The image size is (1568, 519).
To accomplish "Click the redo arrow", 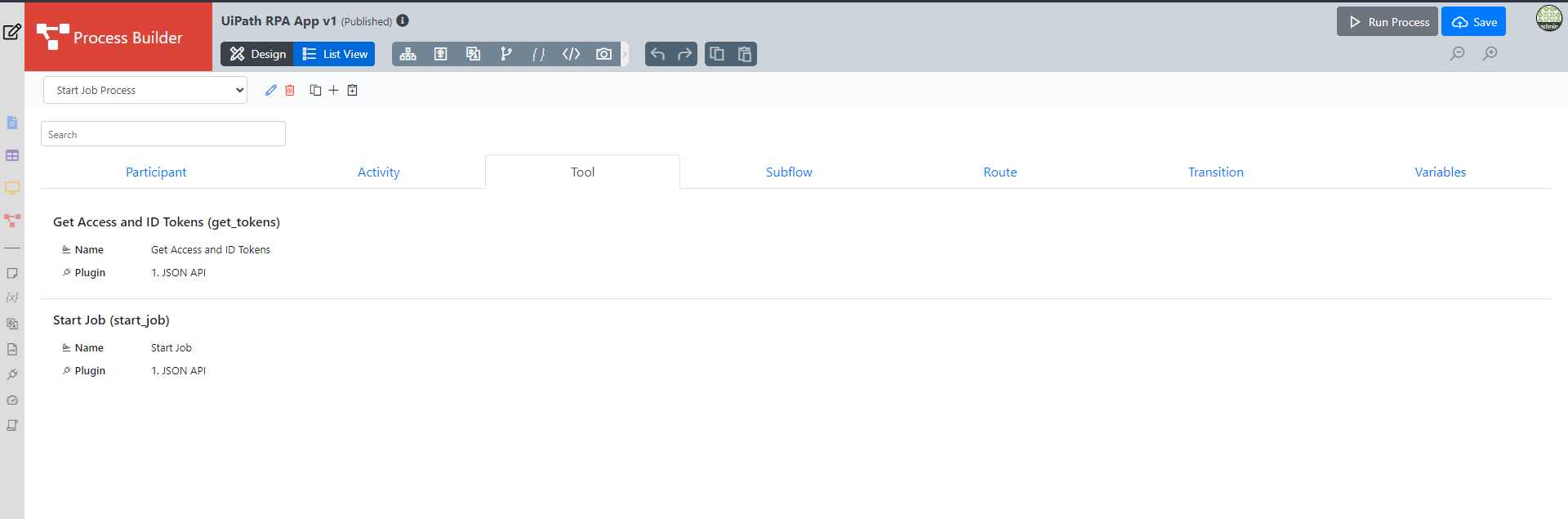I will [x=684, y=54].
